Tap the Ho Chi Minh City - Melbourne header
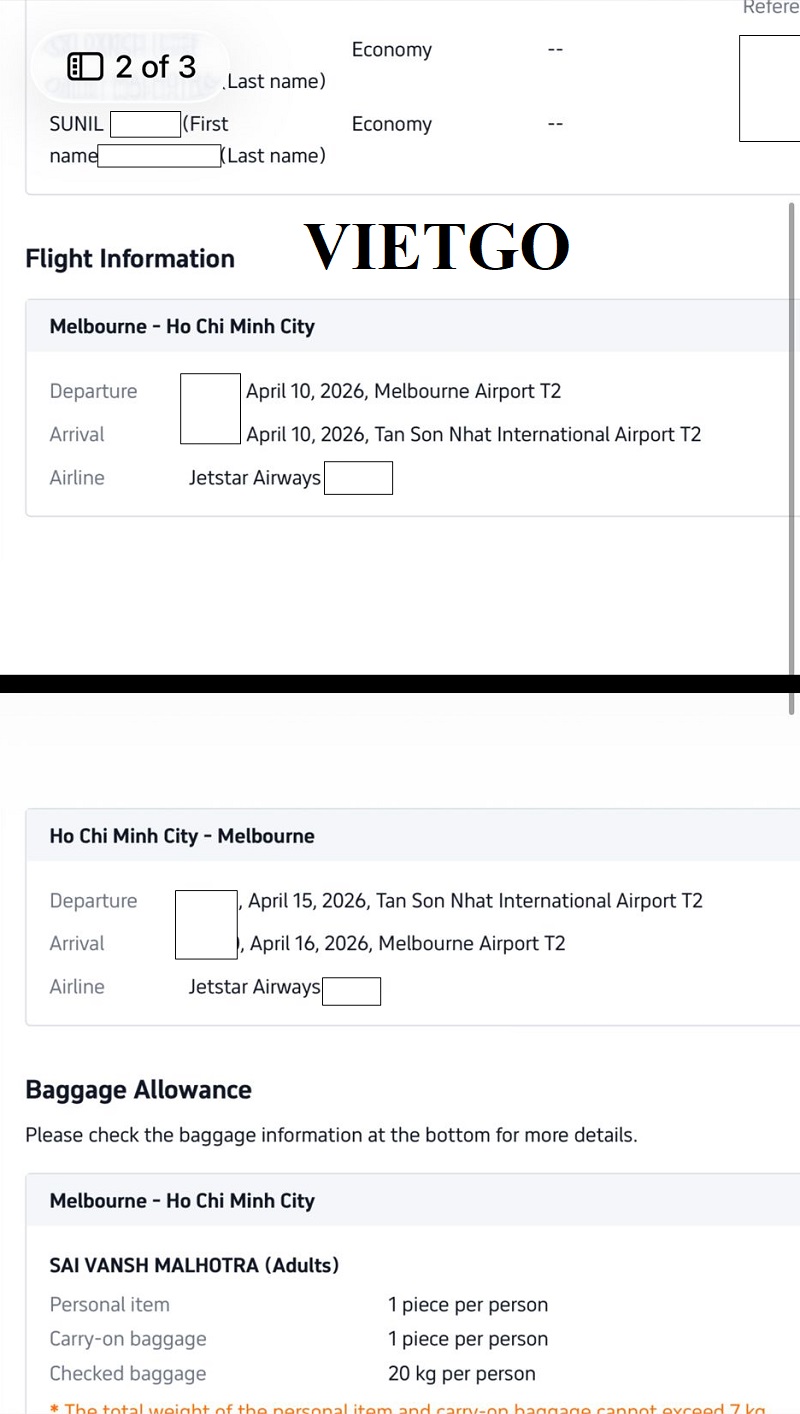Screen dimensions: 800x1414 pos(182,836)
